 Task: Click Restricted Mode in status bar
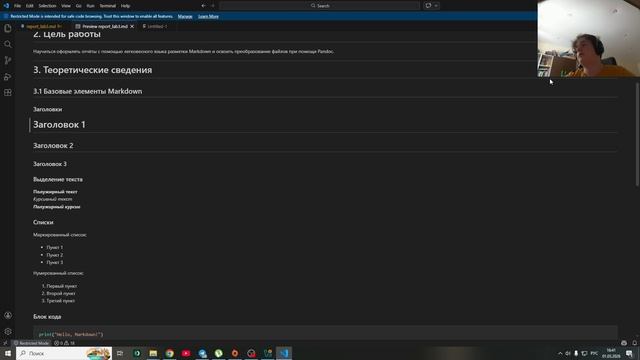point(31,343)
